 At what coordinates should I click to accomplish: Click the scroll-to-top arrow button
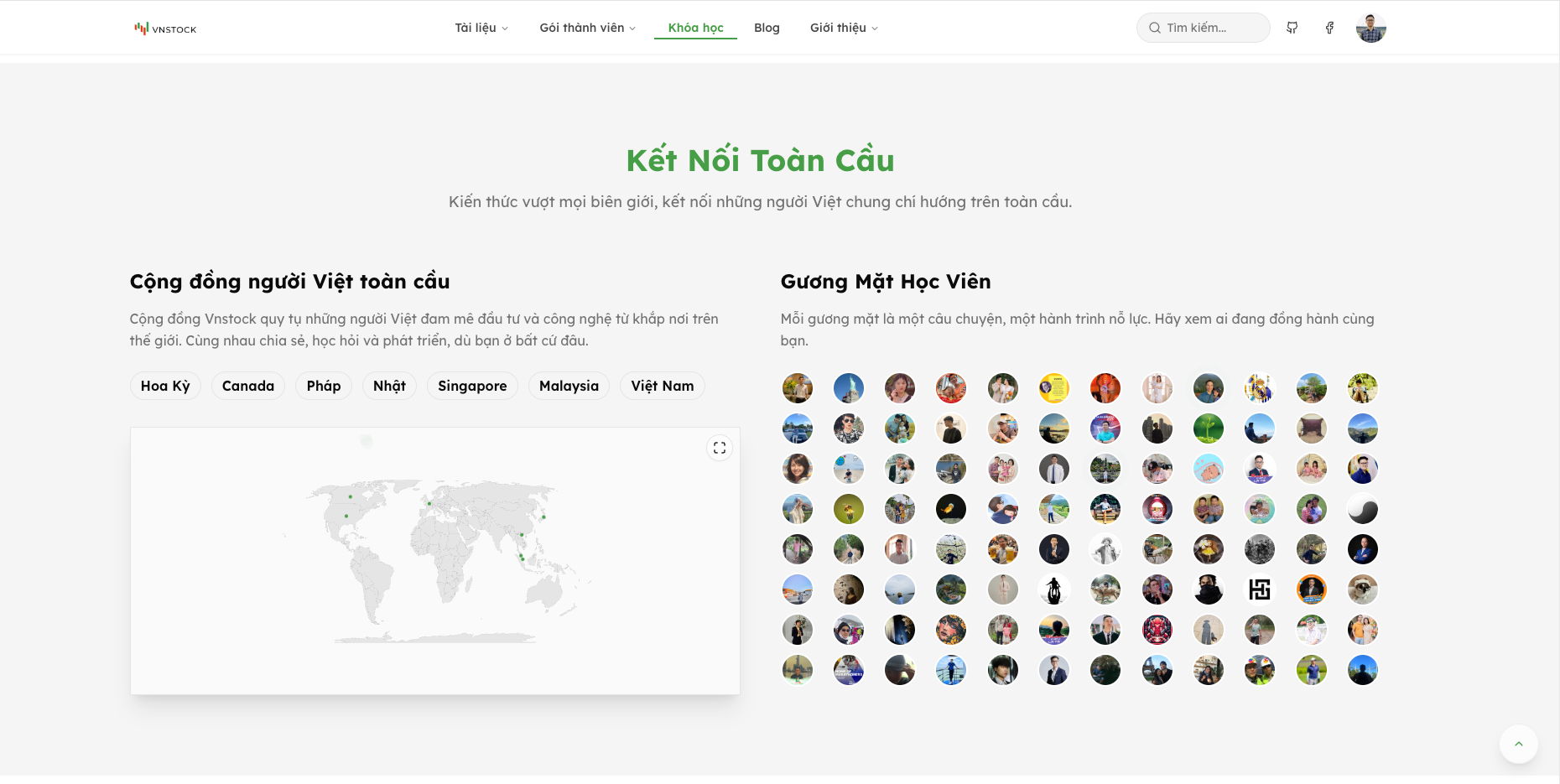pos(1518,744)
